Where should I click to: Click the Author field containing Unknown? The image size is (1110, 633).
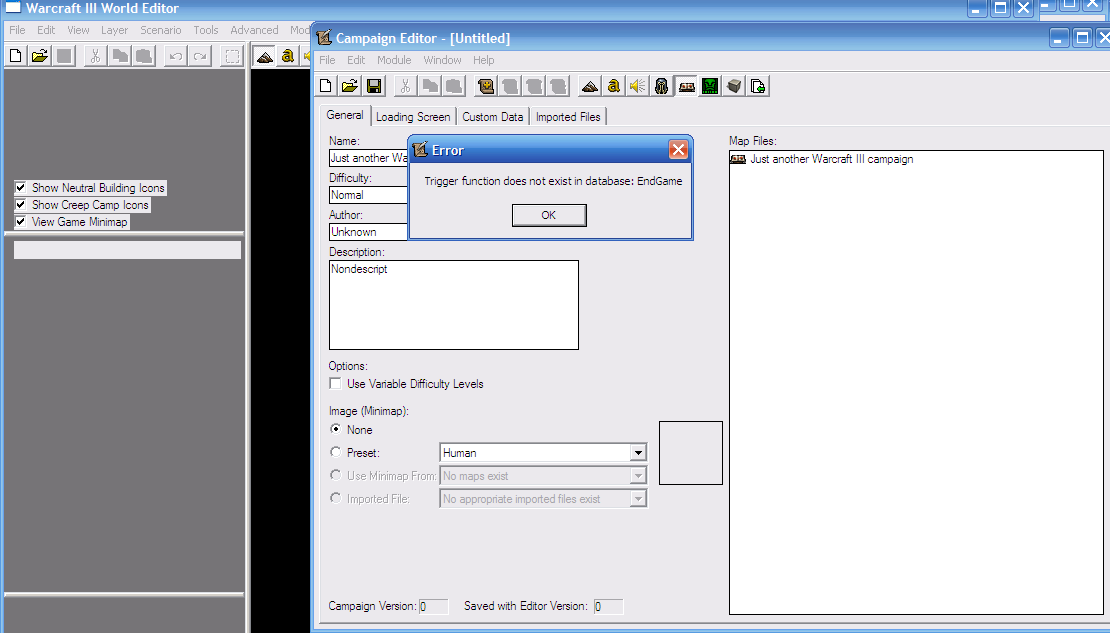tap(368, 232)
